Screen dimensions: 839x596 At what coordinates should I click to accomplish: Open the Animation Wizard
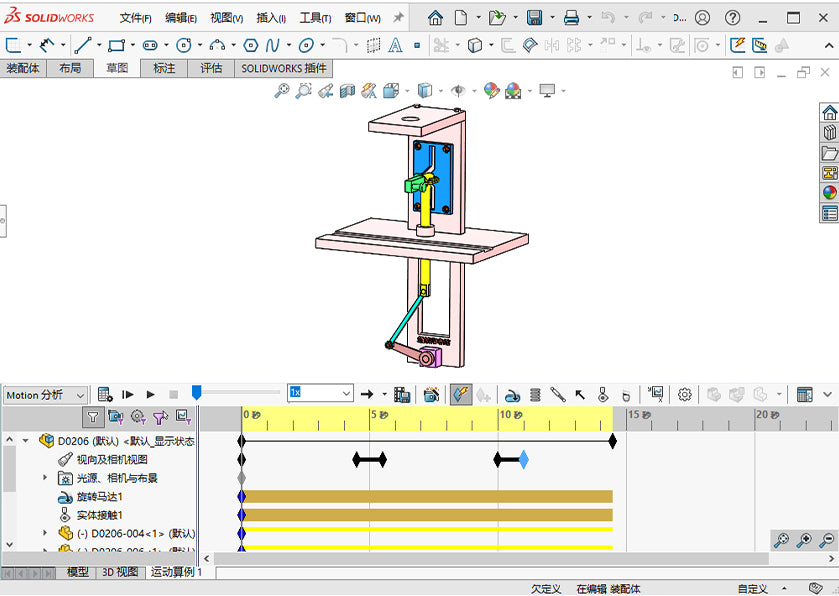point(431,395)
